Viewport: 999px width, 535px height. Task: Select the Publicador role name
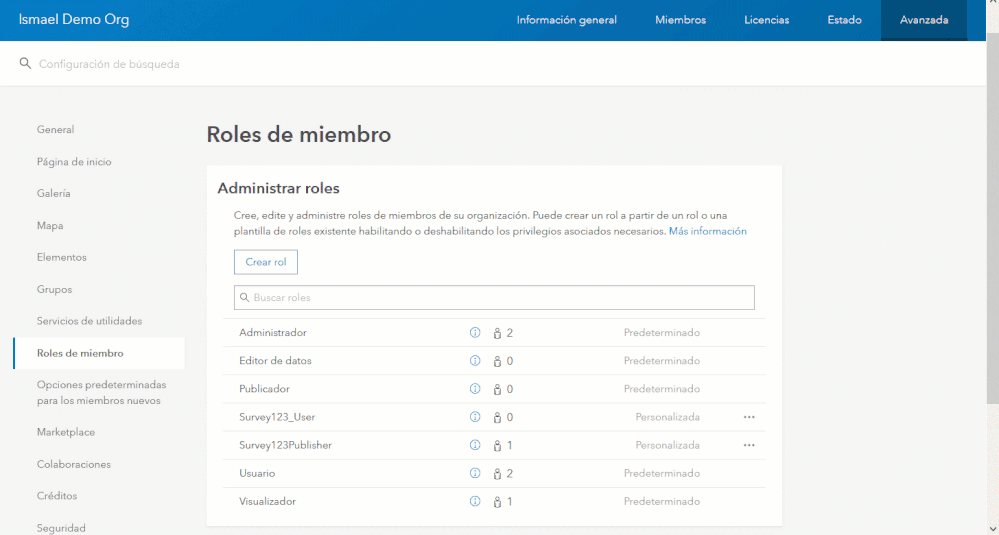(264, 389)
